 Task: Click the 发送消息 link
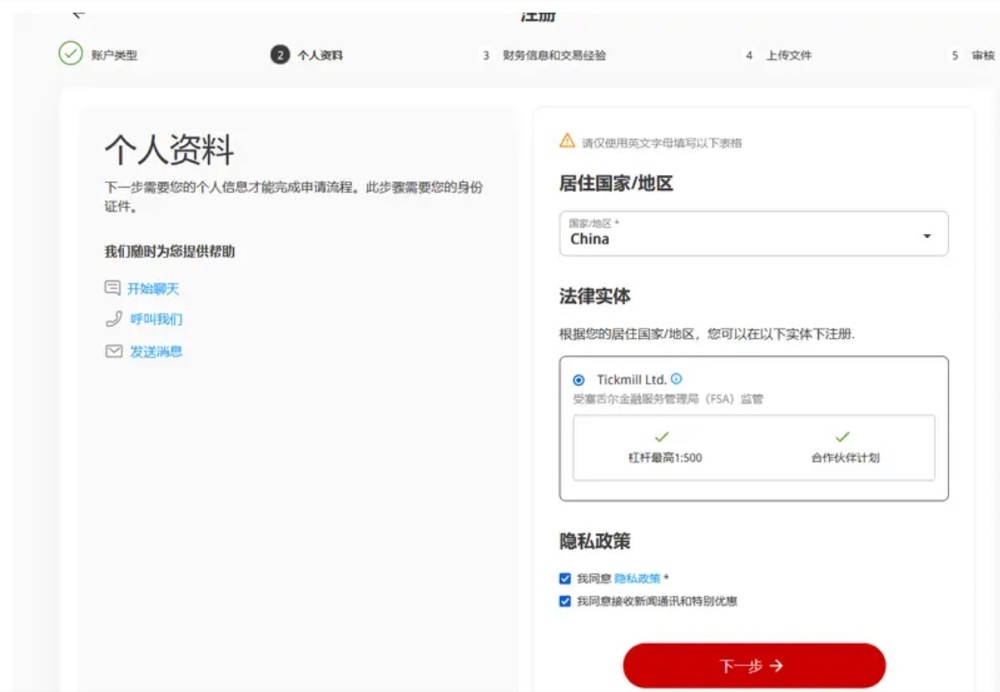click(156, 351)
